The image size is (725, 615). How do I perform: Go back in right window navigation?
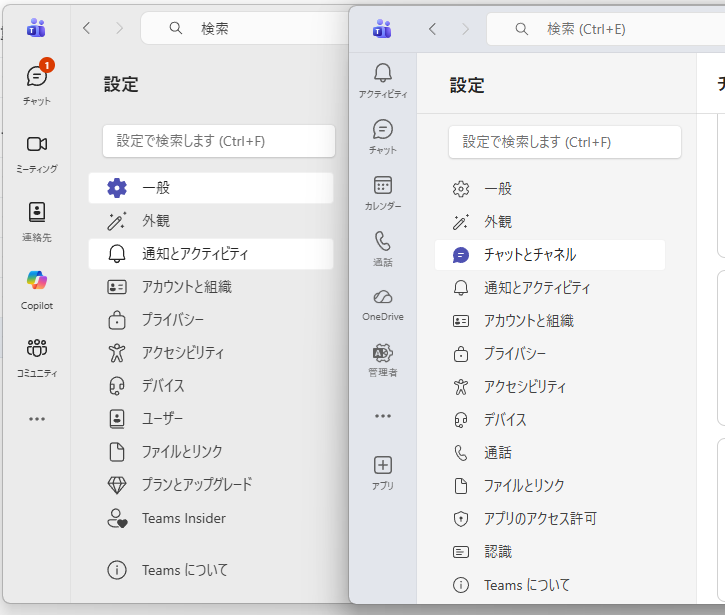432,29
